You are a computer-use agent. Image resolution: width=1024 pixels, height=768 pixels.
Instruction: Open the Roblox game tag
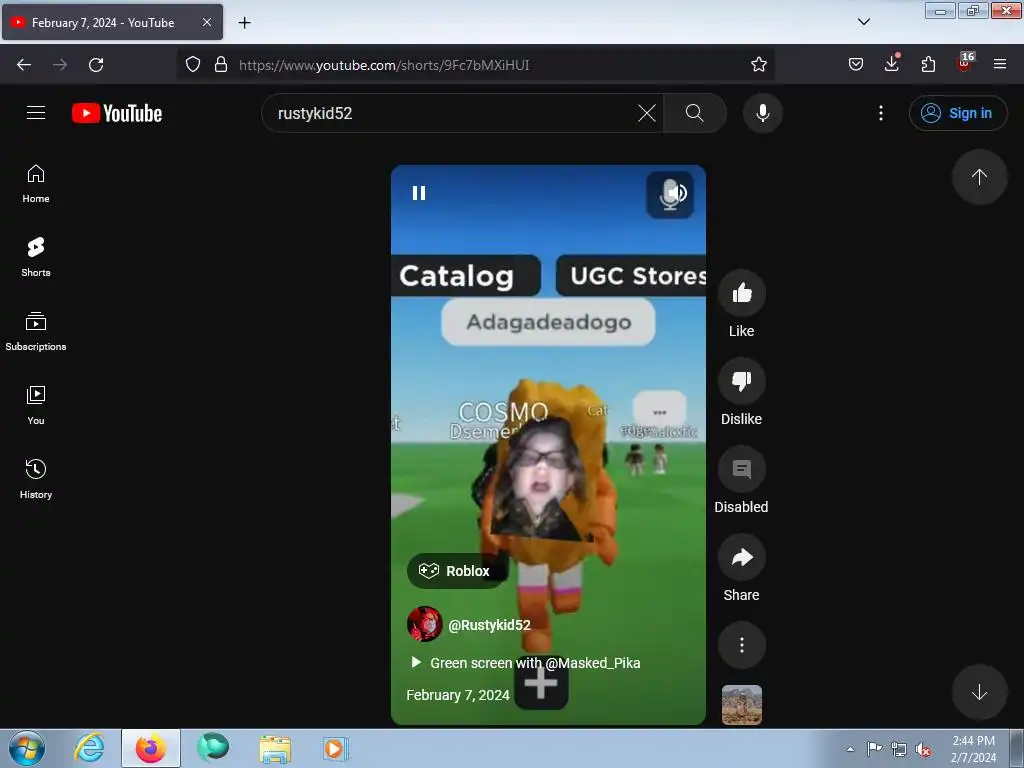[x=455, y=571]
